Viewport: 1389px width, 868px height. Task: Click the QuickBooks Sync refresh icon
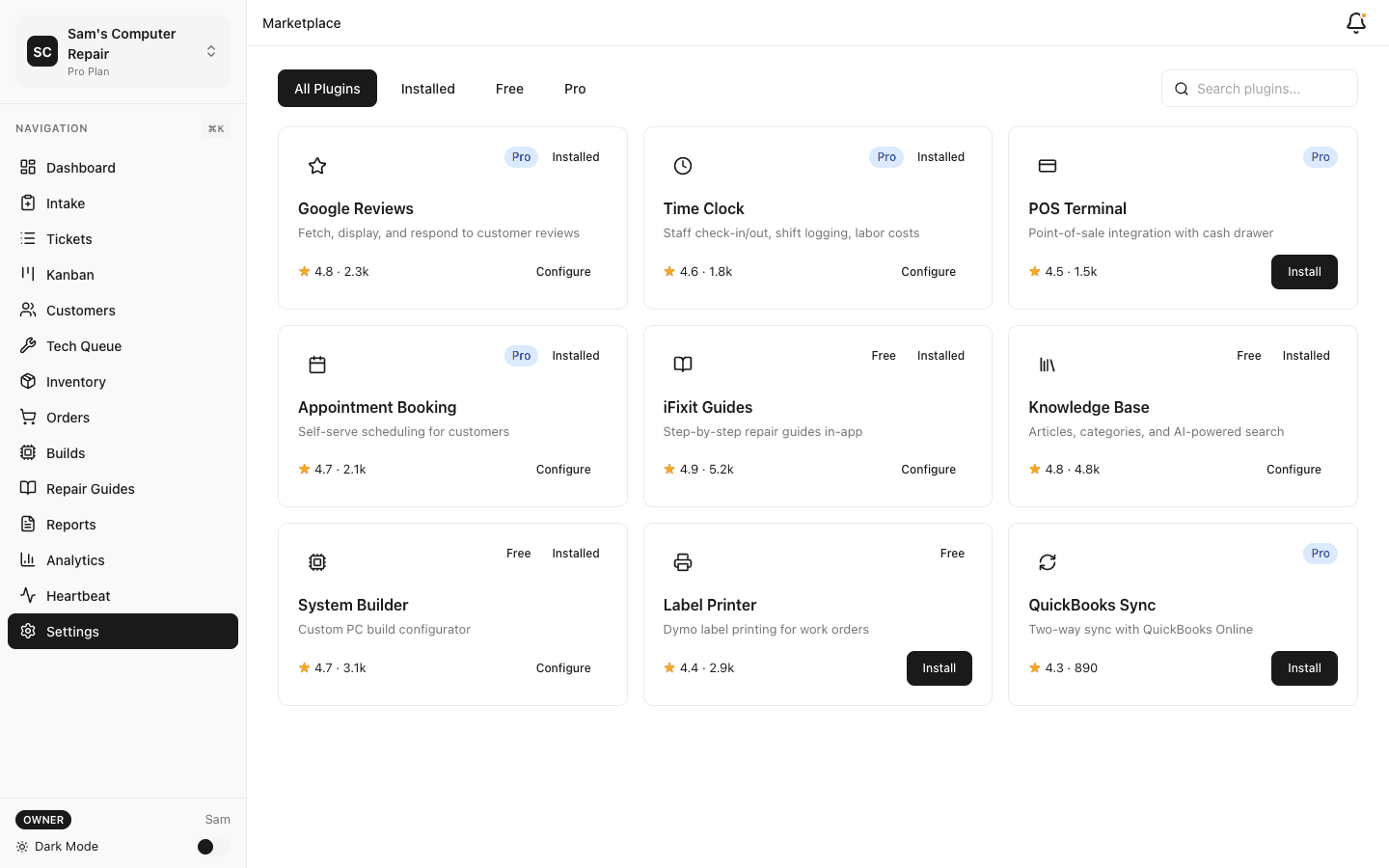coord(1048,562)
